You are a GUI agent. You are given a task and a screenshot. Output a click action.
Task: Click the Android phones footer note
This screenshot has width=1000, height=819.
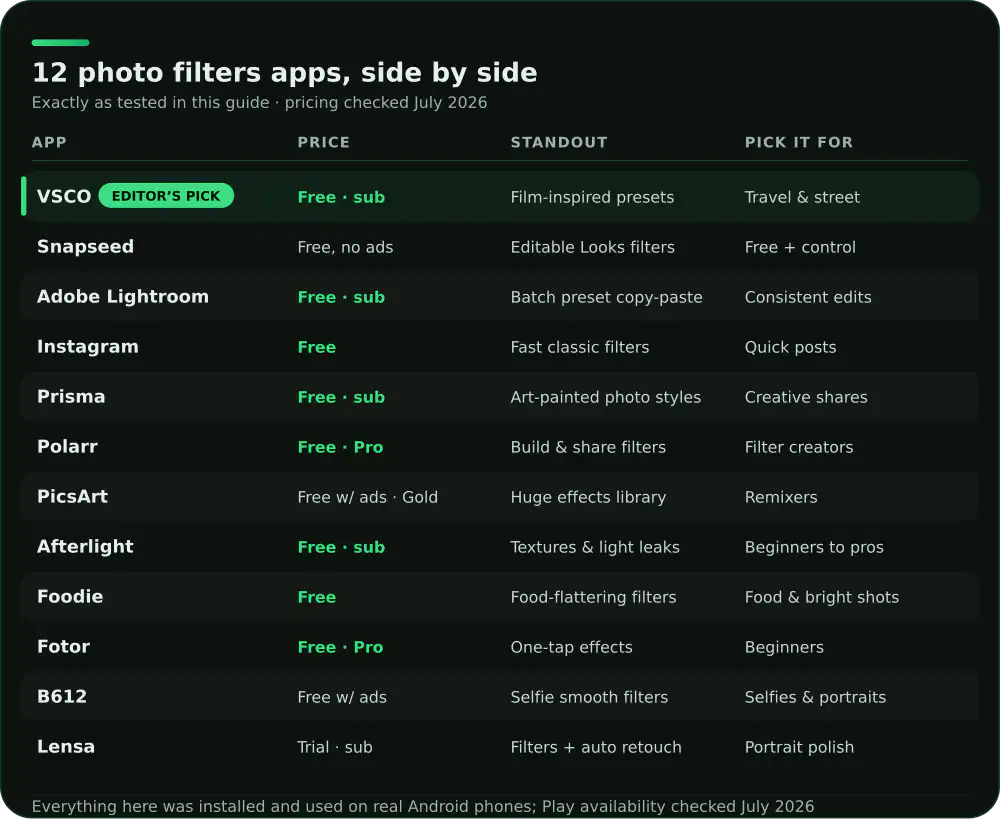[423, 806]
